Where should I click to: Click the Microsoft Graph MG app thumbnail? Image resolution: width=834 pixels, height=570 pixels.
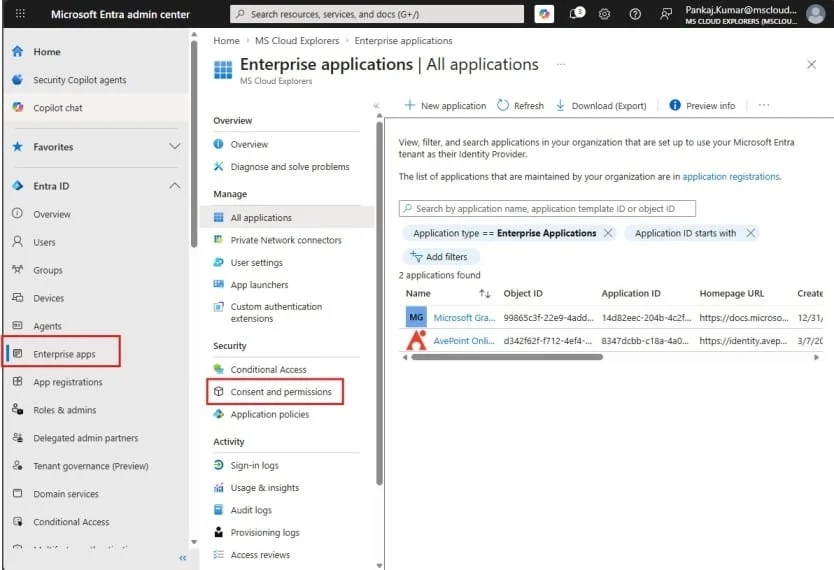pyautogui.click(x=416, y=317)
